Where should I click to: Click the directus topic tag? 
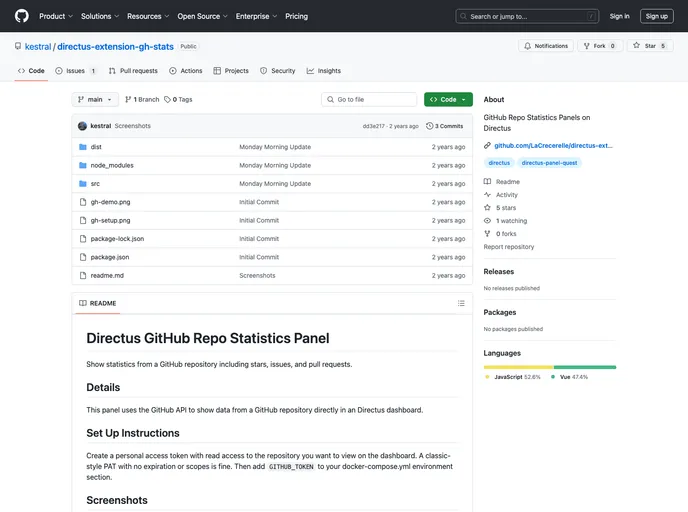click(x=499, y=163)
